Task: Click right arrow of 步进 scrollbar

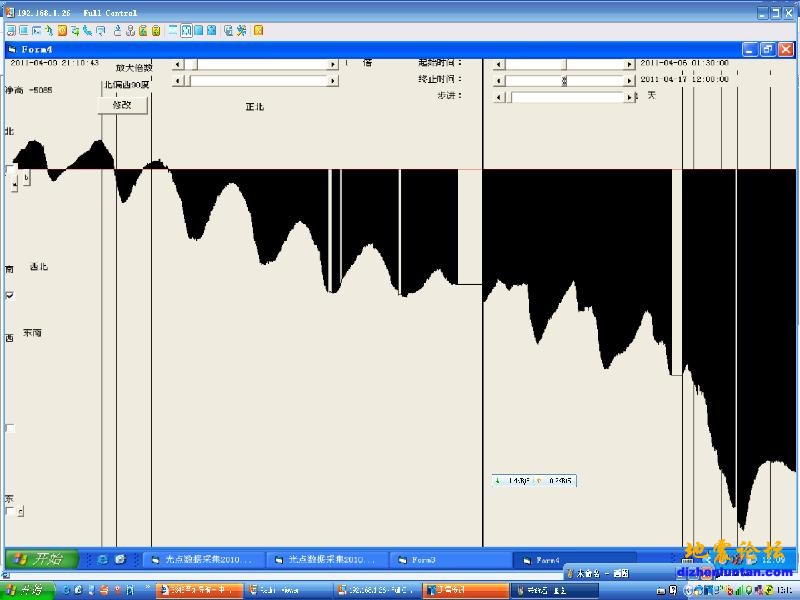Action: (x=629, y=97)
